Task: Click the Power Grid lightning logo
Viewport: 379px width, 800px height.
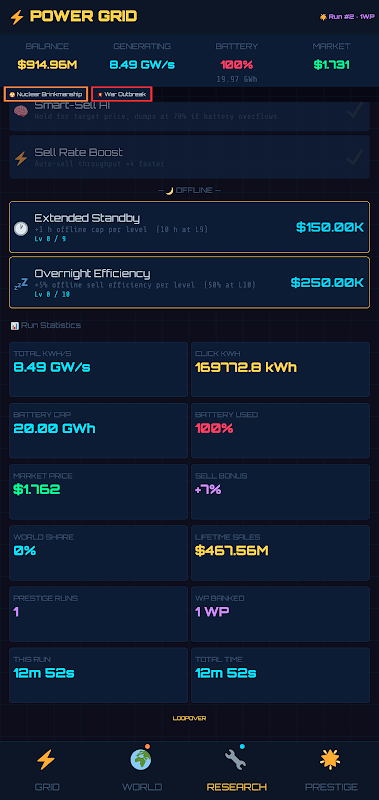Action: coord(17,17)
